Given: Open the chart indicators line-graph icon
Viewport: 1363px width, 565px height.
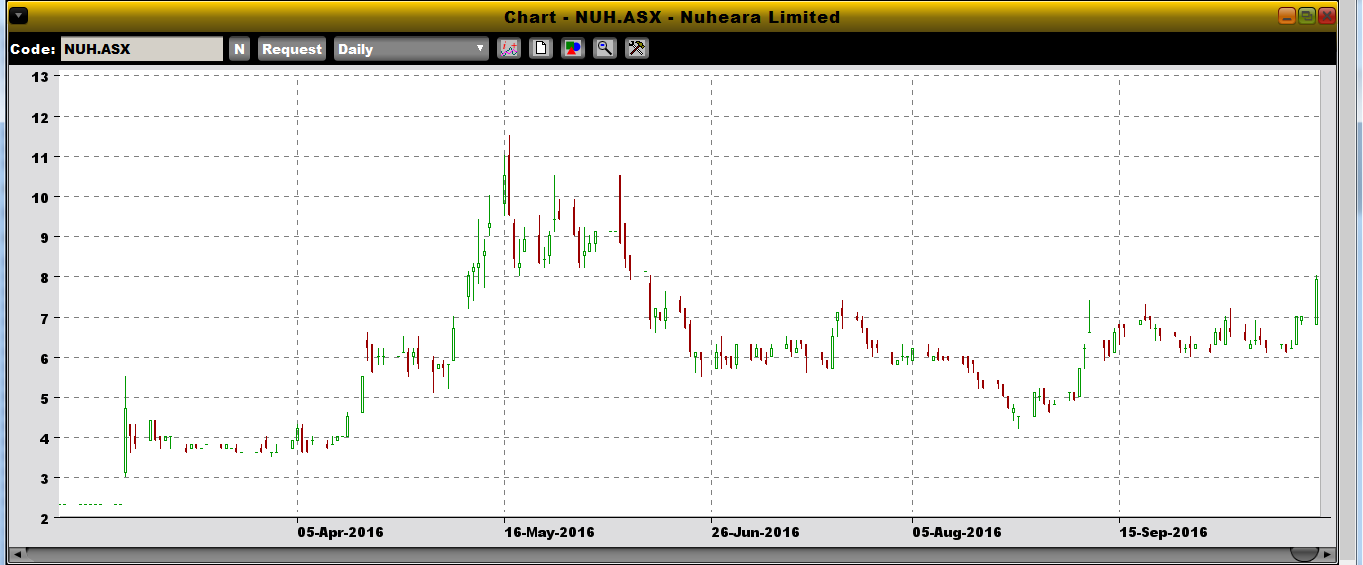Looking at the screenshot, I should click(x=509, y=48).
